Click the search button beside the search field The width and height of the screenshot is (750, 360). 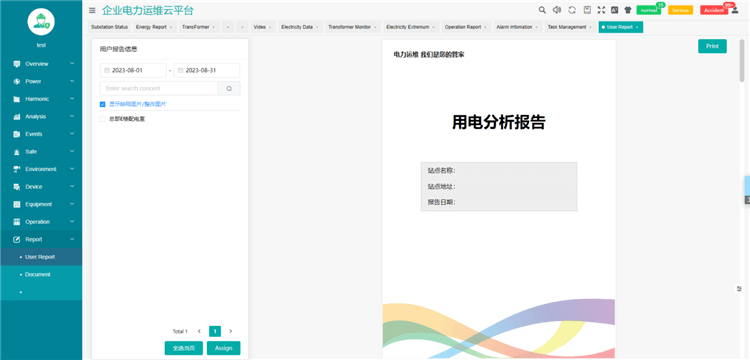229,88
